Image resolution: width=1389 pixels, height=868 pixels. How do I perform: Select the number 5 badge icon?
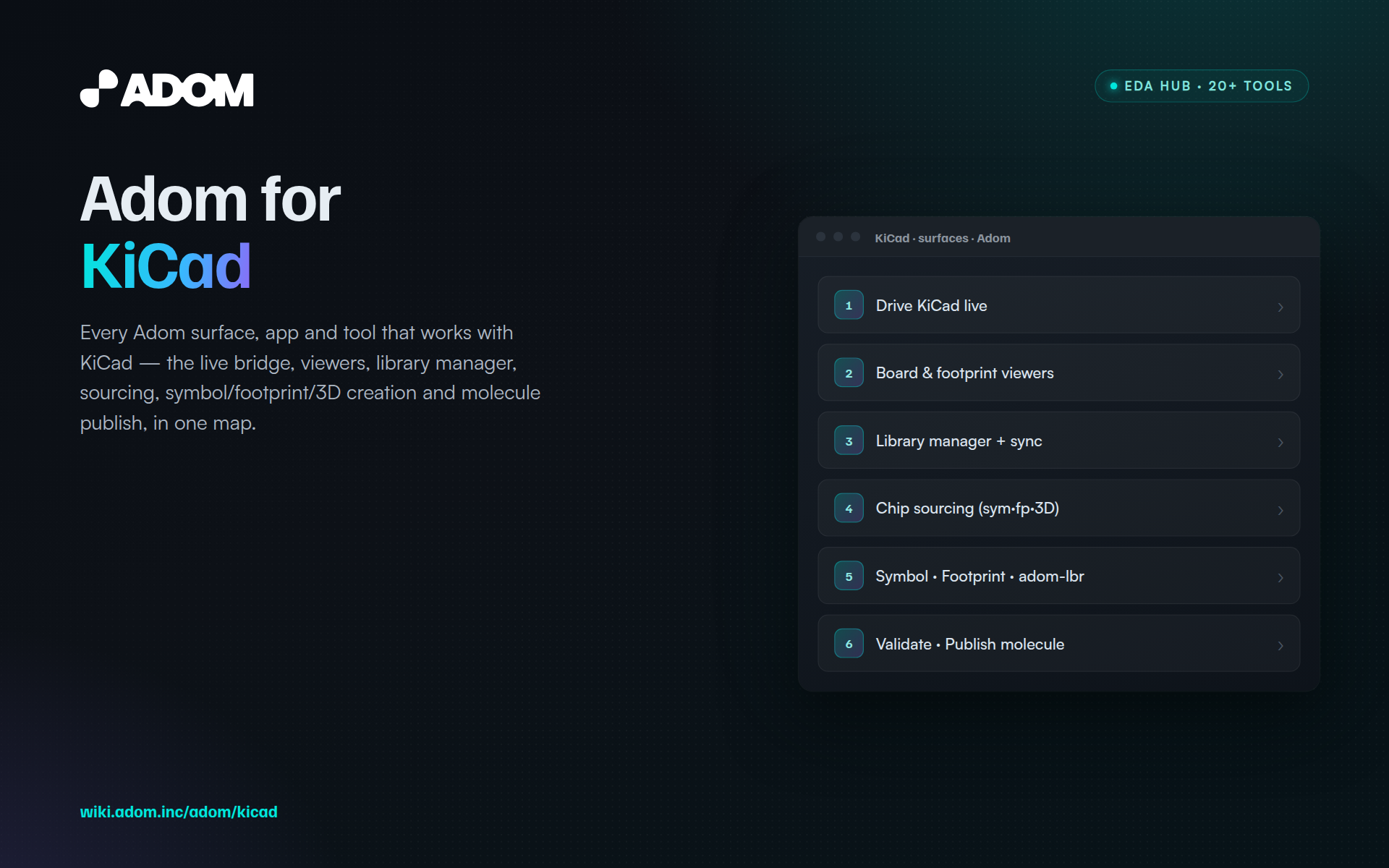(849, 576)
